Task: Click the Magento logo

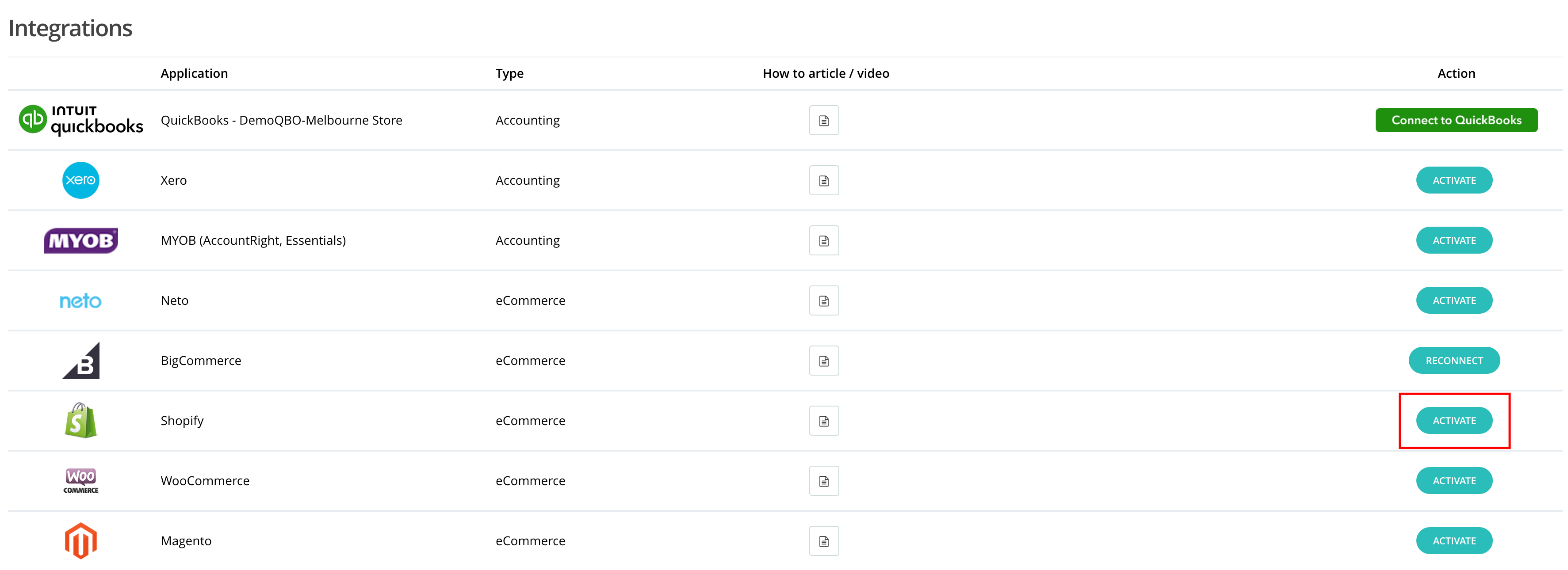Action: [81, 540]
